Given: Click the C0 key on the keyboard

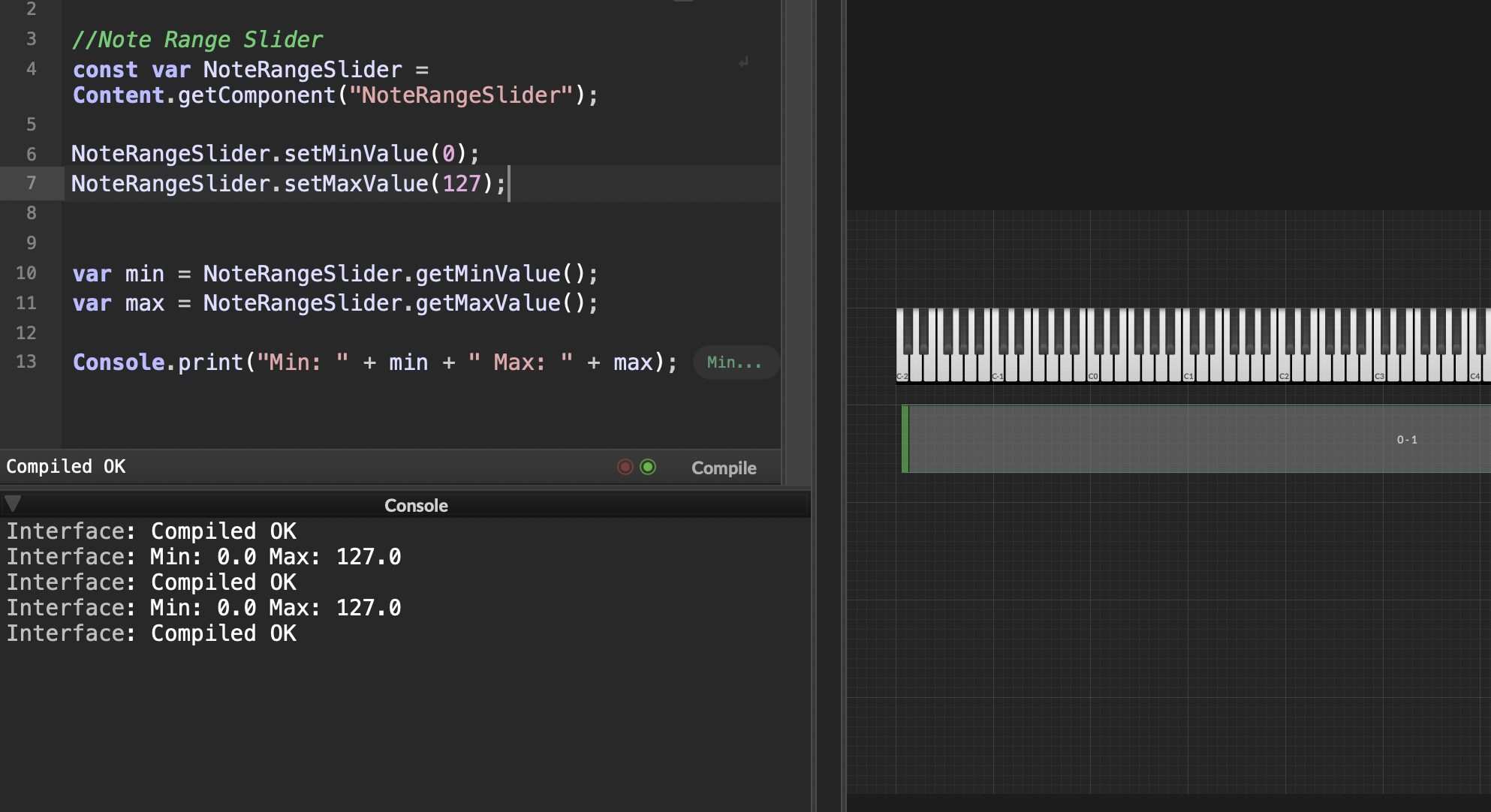Looking at the screenshot, I should (x=1093, y=368).
